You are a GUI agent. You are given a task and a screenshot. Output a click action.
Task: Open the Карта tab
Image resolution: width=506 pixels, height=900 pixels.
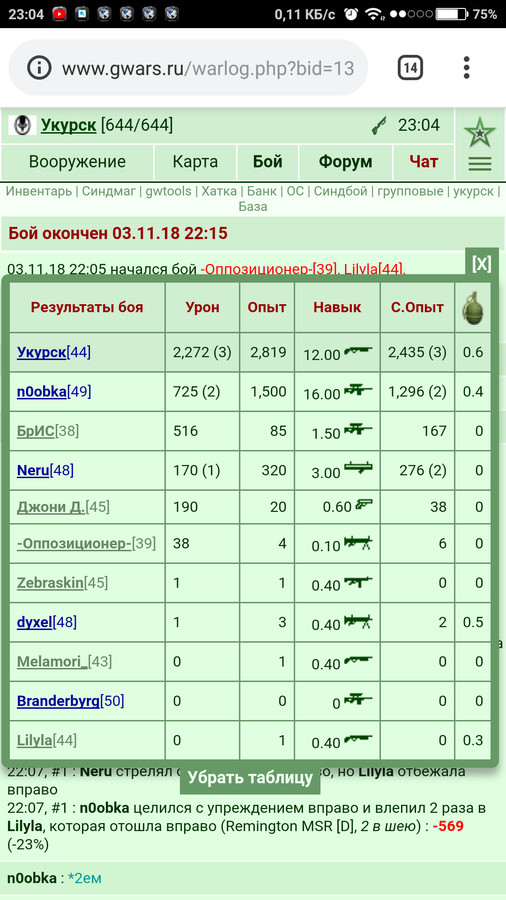click(195, 162)
